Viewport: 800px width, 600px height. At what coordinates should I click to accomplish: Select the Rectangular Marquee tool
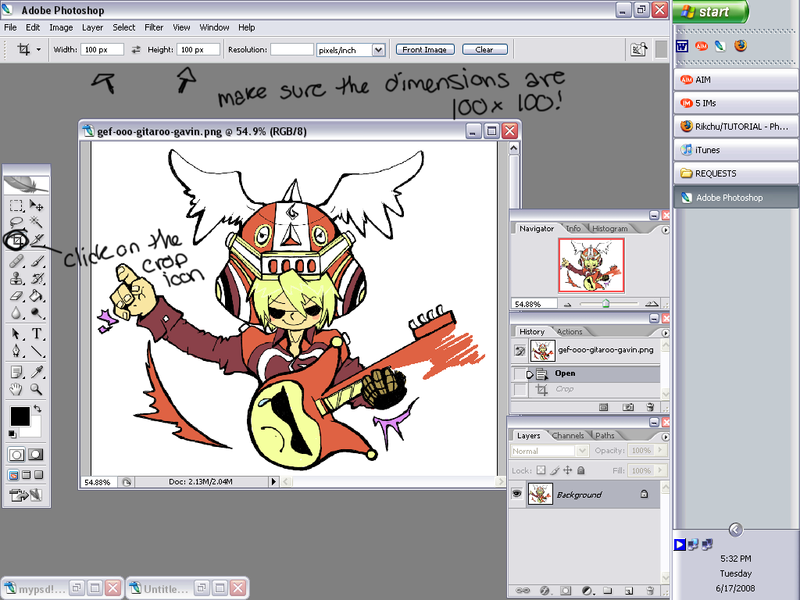point(16,206)
